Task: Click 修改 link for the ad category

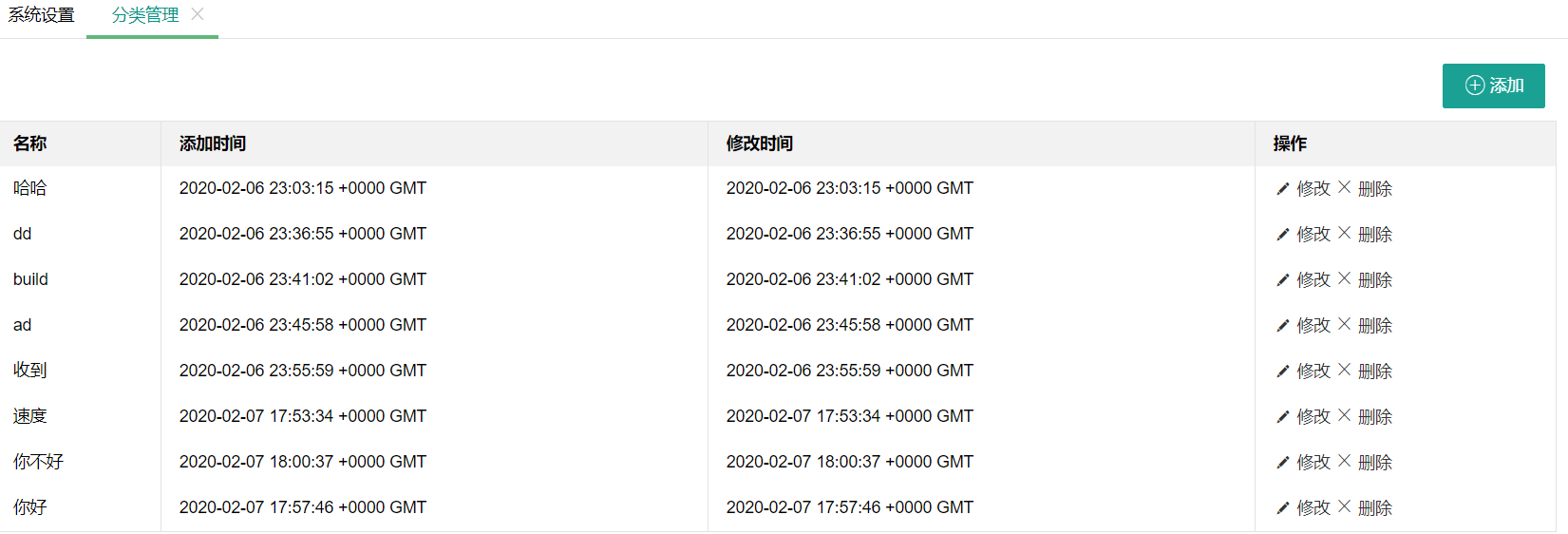Action: pyautogui.click(x=1313, y=325)
